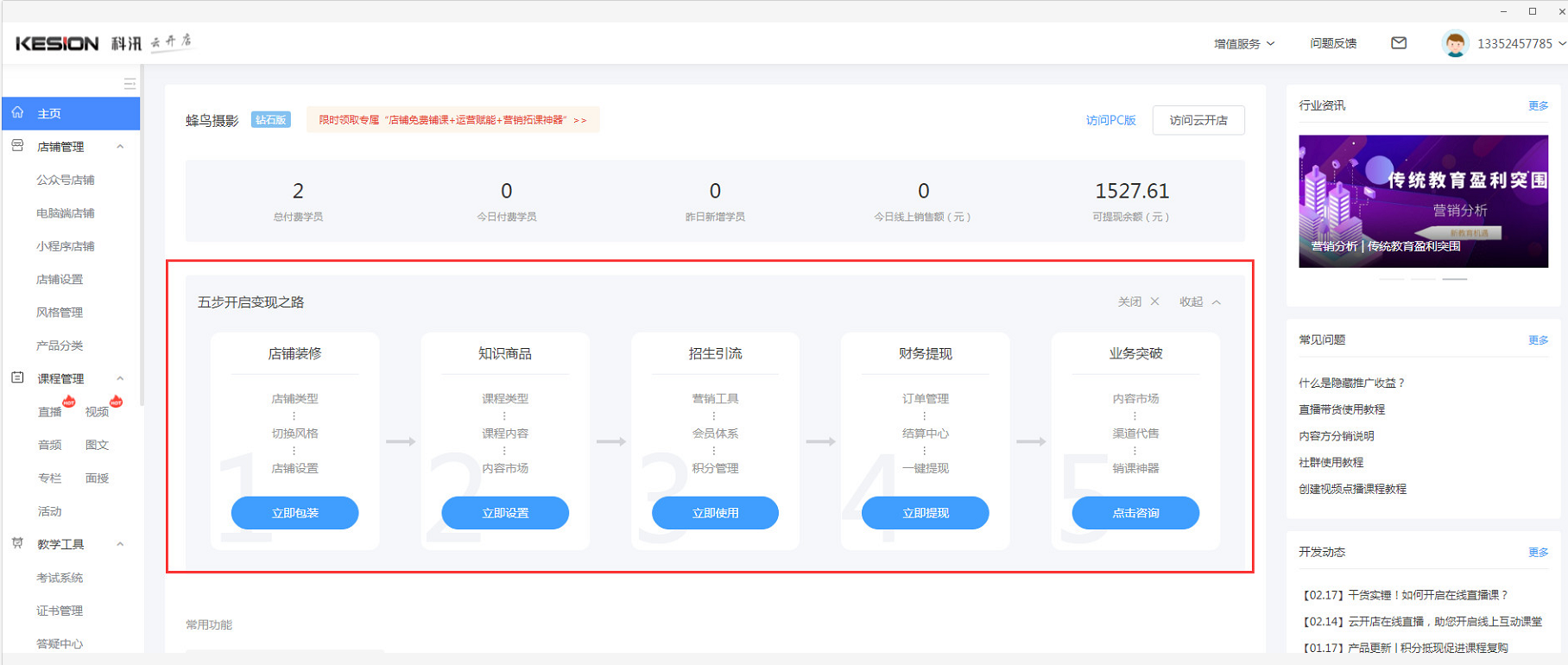
Task: Click the home icon beside 主页
Action: pos(18,113)
